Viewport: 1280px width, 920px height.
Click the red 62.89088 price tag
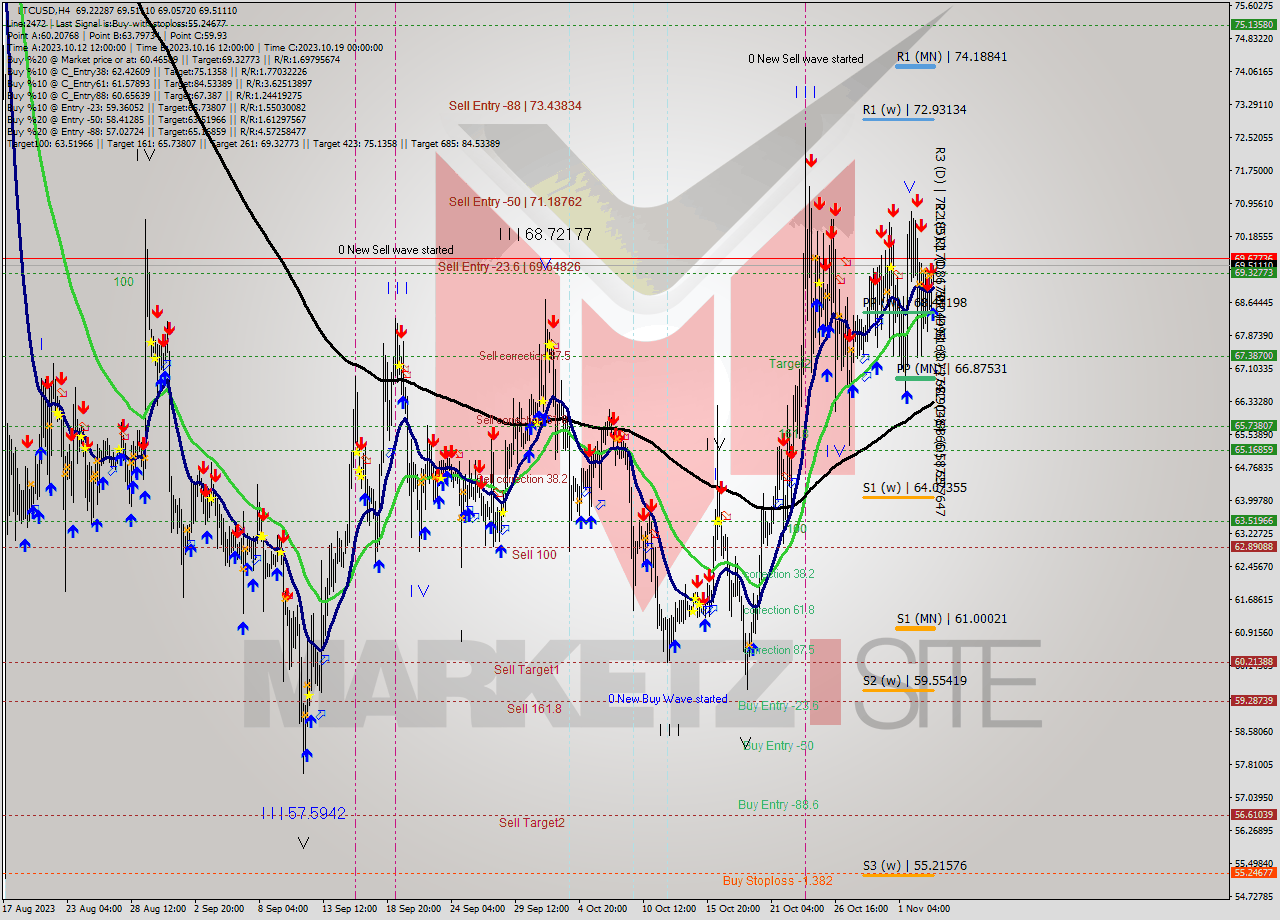(x=1253, y=546)
